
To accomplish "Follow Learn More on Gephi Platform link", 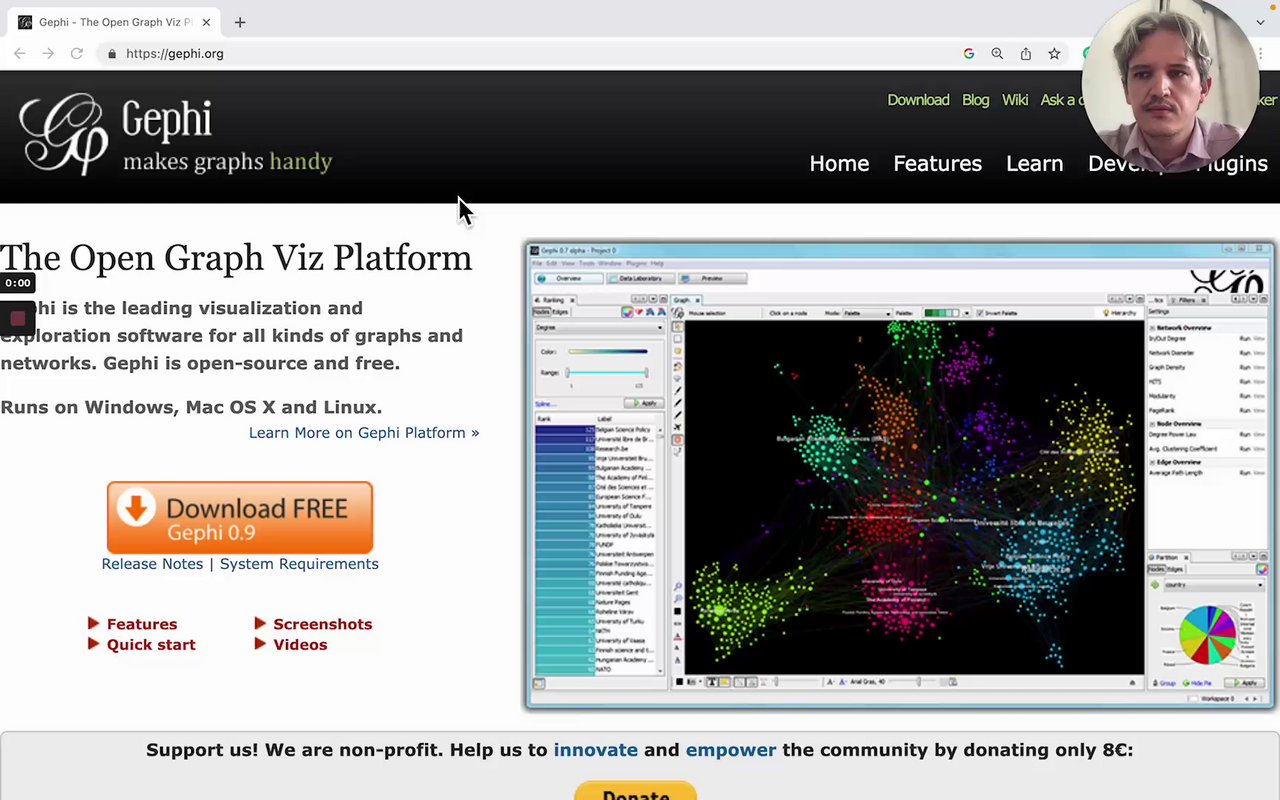I will coord(364,433).
